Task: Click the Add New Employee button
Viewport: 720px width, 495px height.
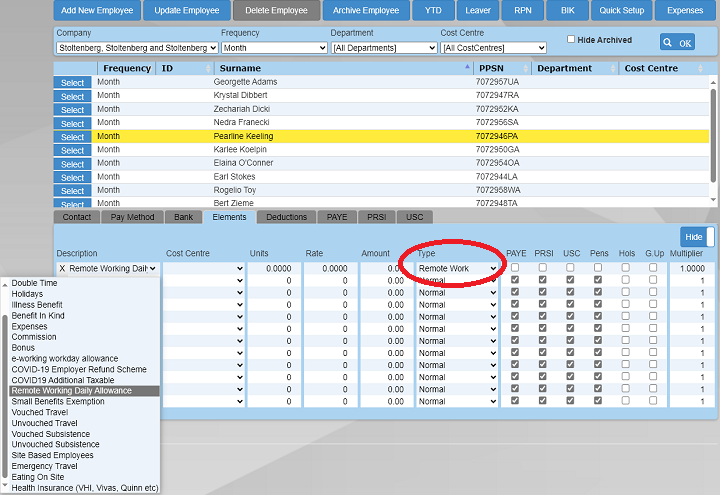Action: pyautogui.click(x=97, y=11)
